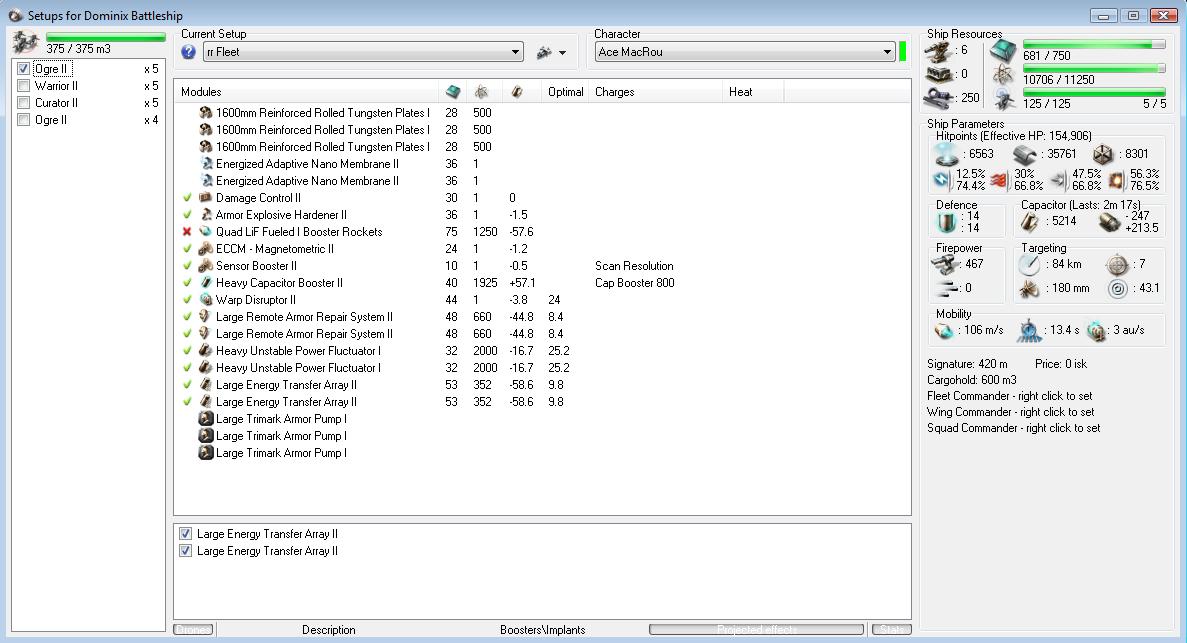Screen dimensions: 1187x643
Task: Click the Modules column header
Action: [x=306, y=92]
